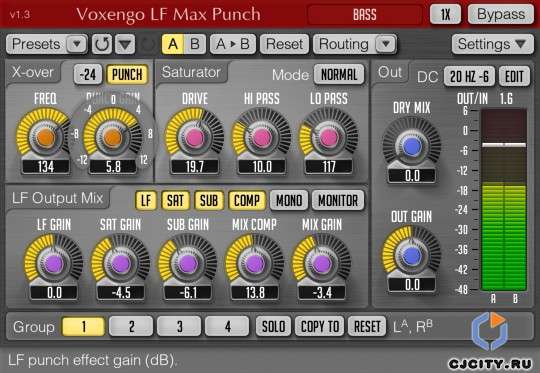540x373 pixels.
Task: Toggle the PUNCH crossover mode
Action: (127, 74)
